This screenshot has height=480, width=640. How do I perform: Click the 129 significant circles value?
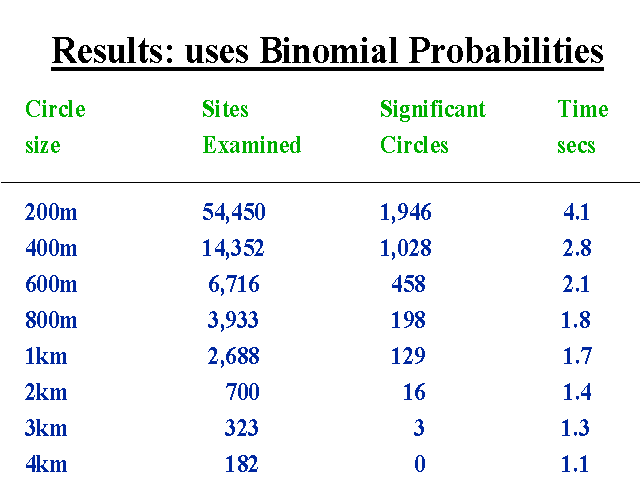click(x=408, y=356)
